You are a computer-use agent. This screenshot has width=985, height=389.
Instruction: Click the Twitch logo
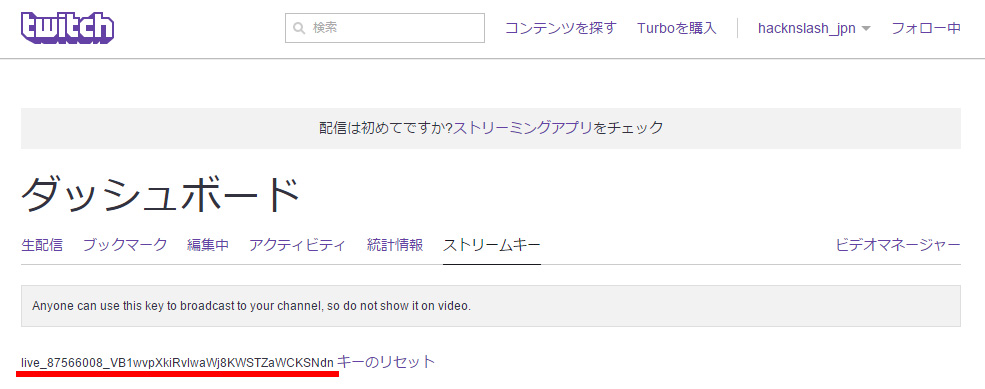tap(68, 28)
